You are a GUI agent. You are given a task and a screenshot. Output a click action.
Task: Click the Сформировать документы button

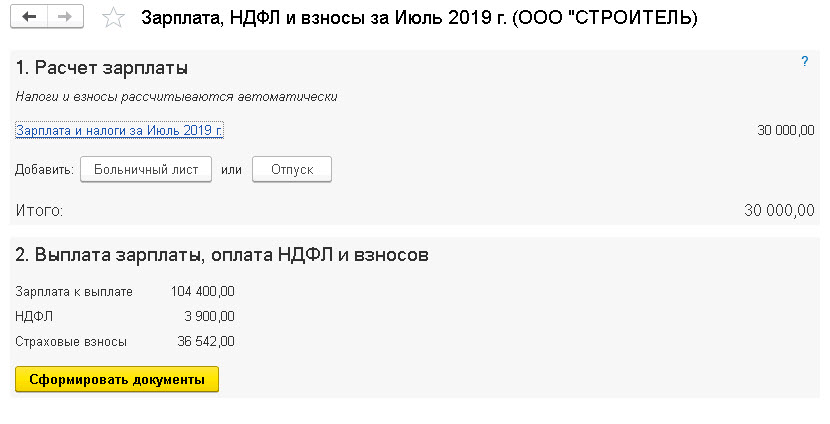pyautogui.click(x=117, y=380)
